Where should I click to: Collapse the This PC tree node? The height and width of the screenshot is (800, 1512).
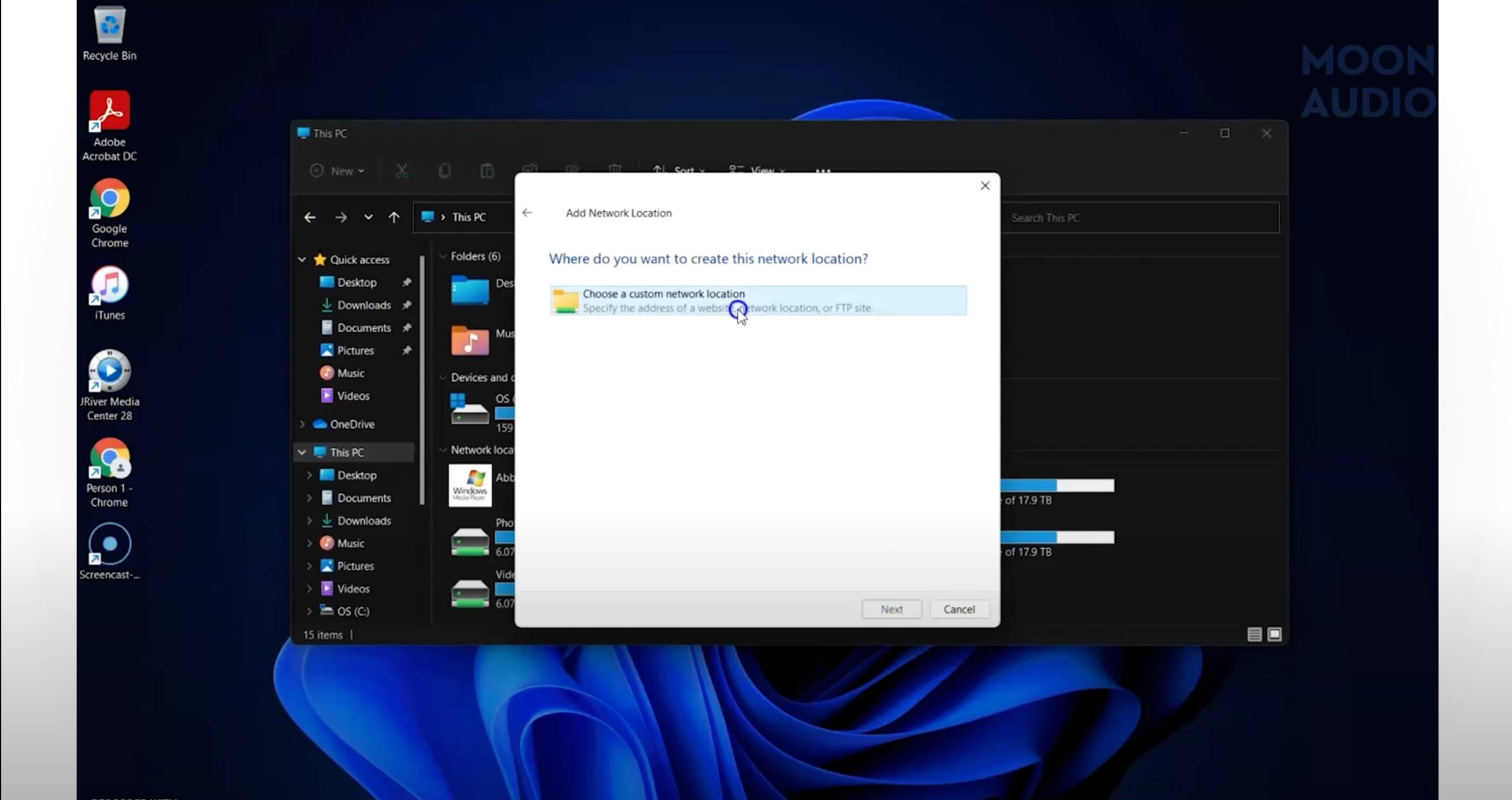click(x=302, y=452)
